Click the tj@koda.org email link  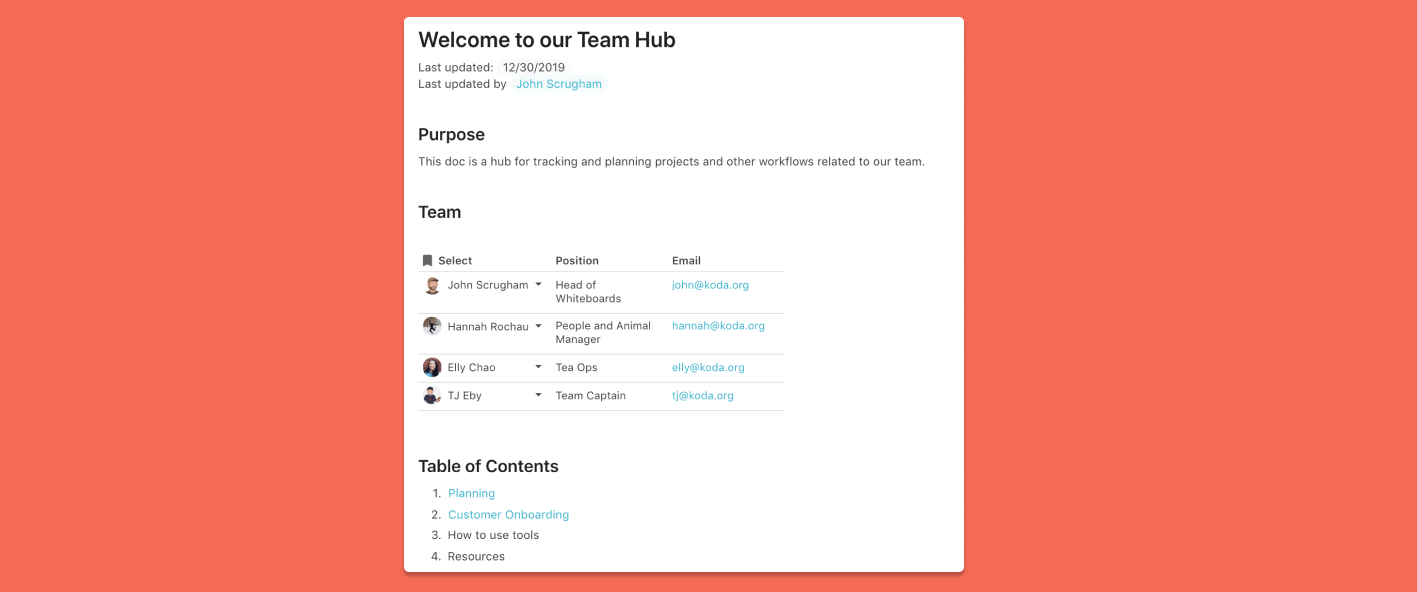[x=703, y=395]
